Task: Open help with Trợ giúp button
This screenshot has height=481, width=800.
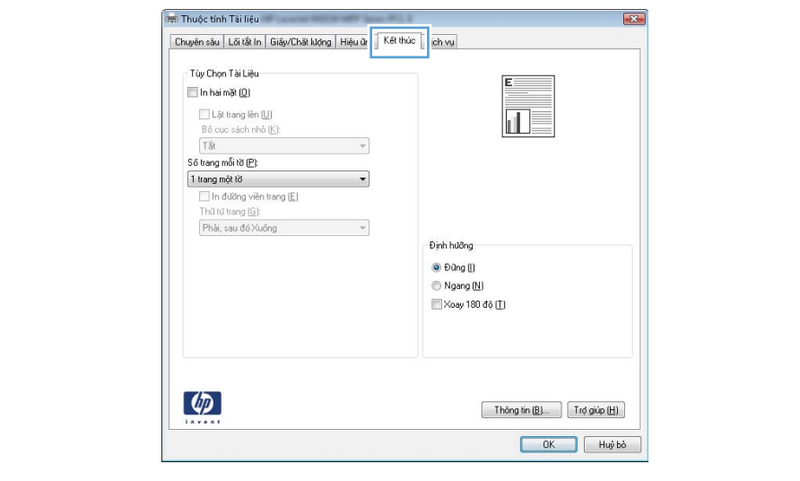Action: [x=596, y=410]
